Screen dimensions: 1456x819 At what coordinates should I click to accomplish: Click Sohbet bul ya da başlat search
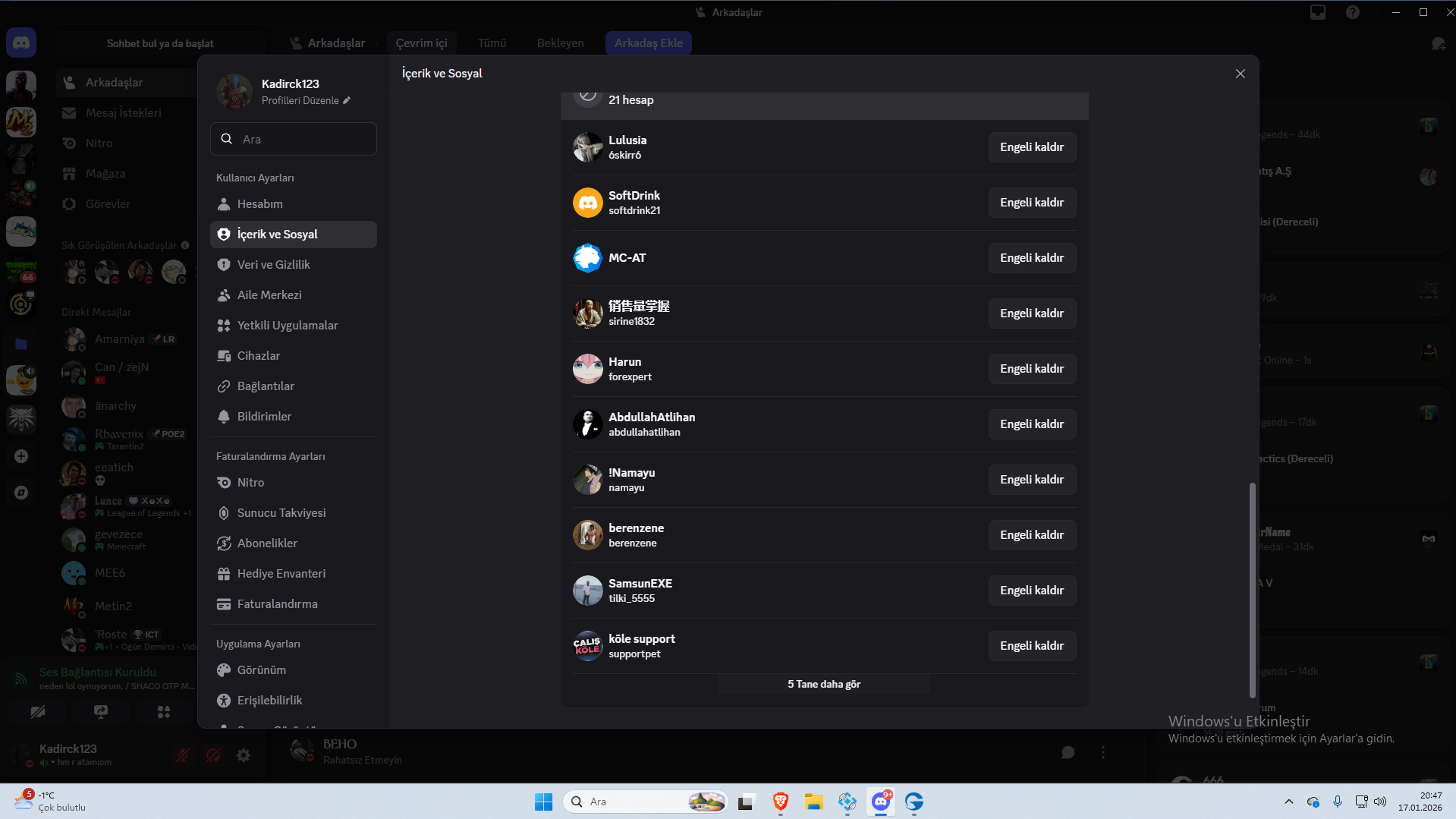coord(160,43)
